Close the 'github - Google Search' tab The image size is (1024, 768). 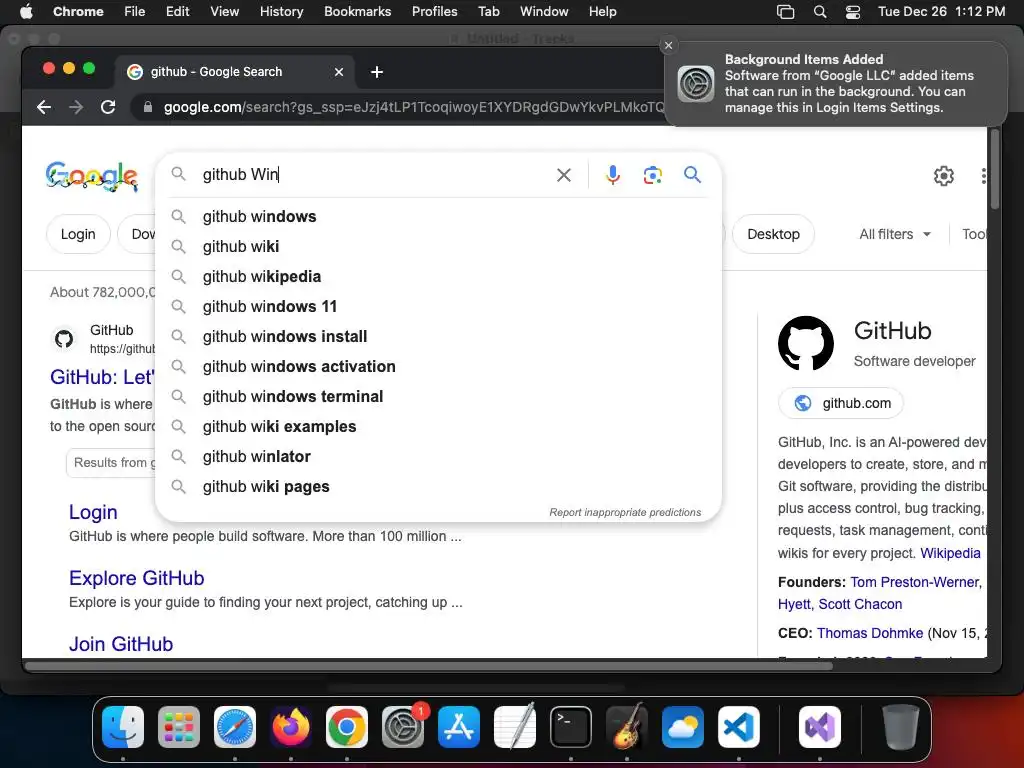coord(339,72)
